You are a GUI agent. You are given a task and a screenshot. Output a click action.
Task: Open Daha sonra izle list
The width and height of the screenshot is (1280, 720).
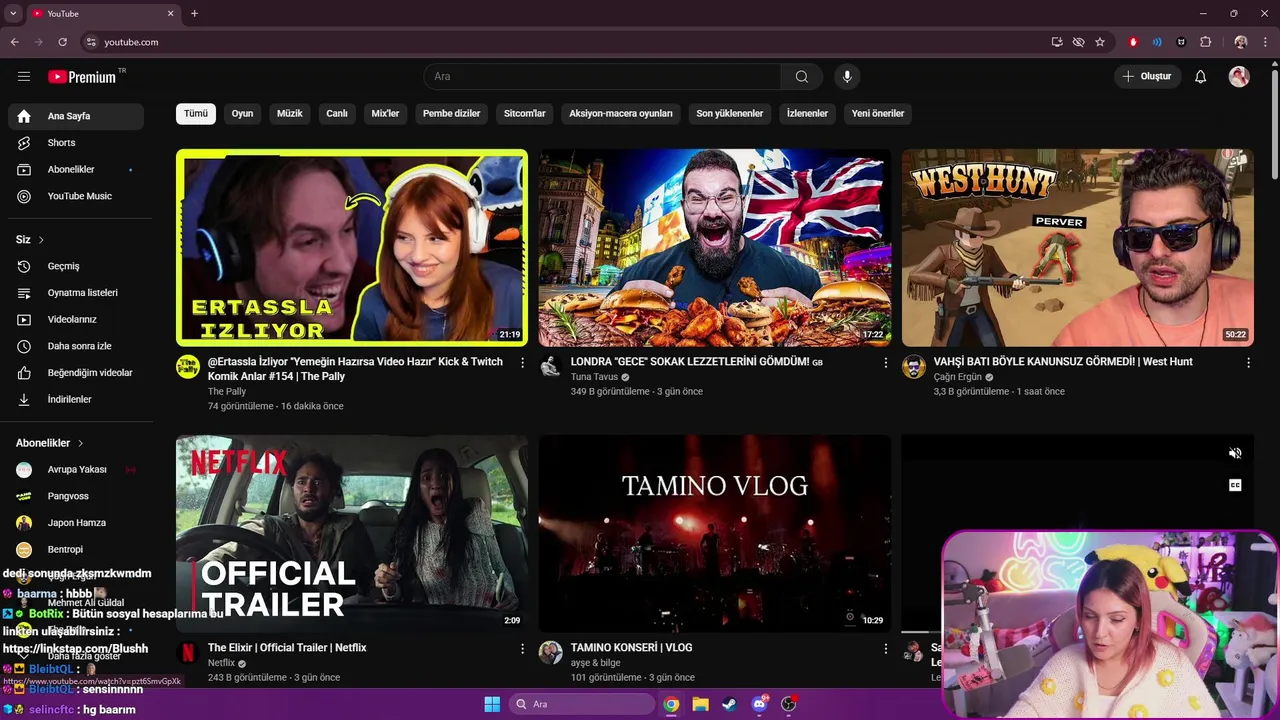(76, 346)
